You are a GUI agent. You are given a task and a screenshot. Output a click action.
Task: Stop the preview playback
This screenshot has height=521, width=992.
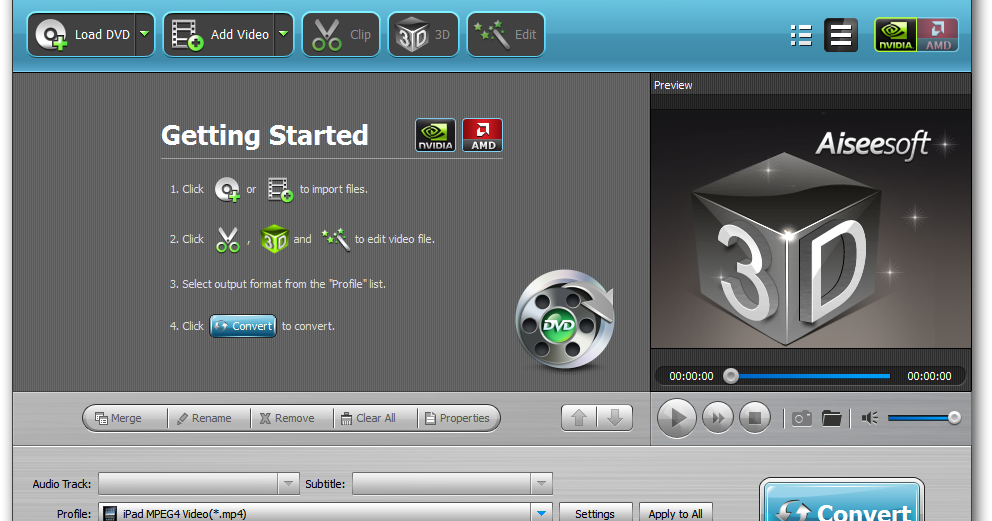(x=755, y=418)
